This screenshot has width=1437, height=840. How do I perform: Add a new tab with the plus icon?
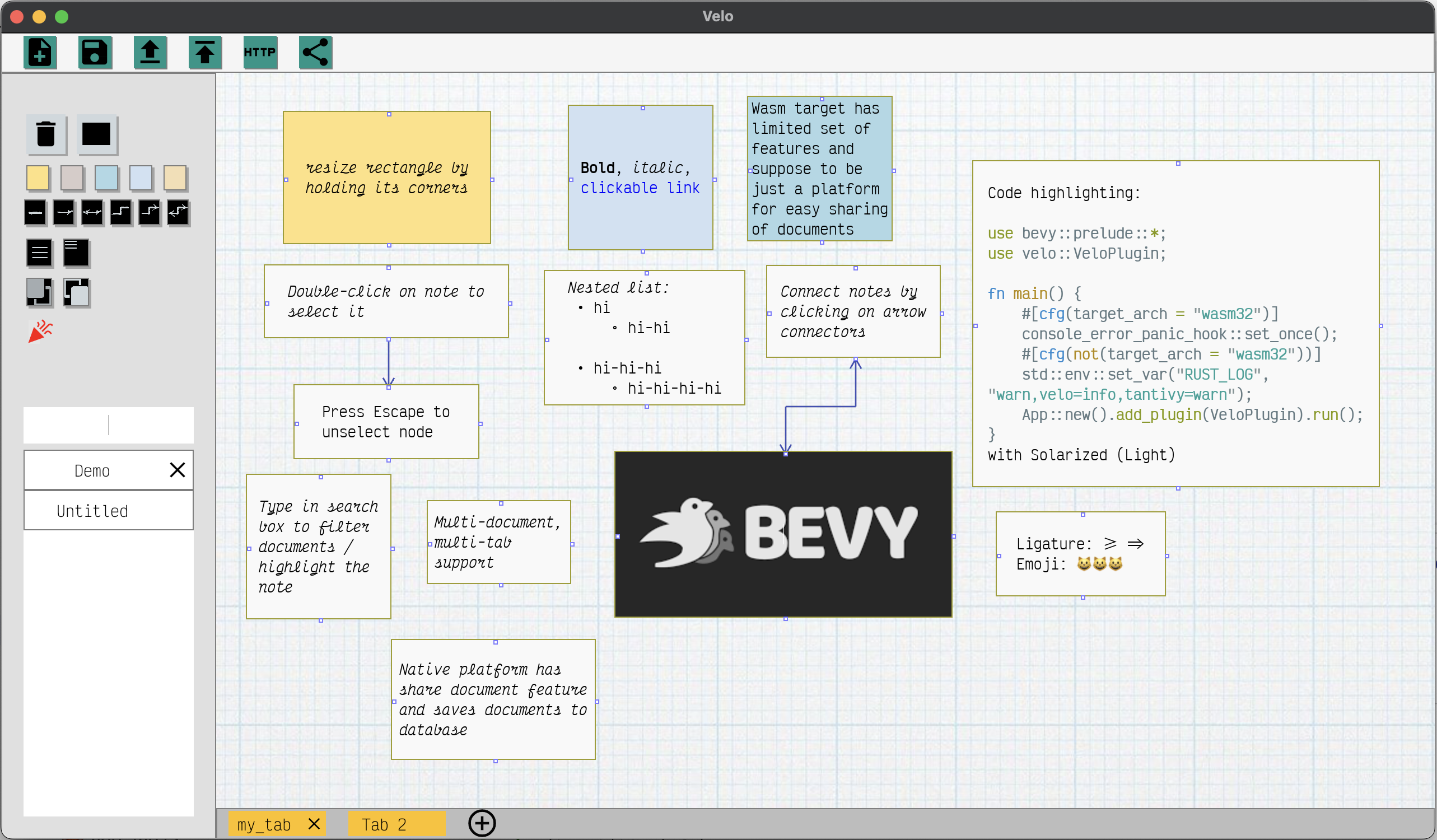coord(482,823)
